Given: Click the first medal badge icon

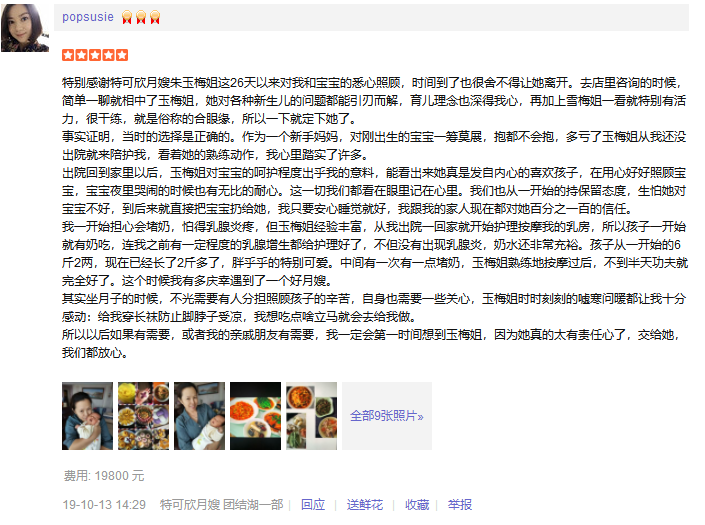Looking at the screenshot, I should coord(127,18).
